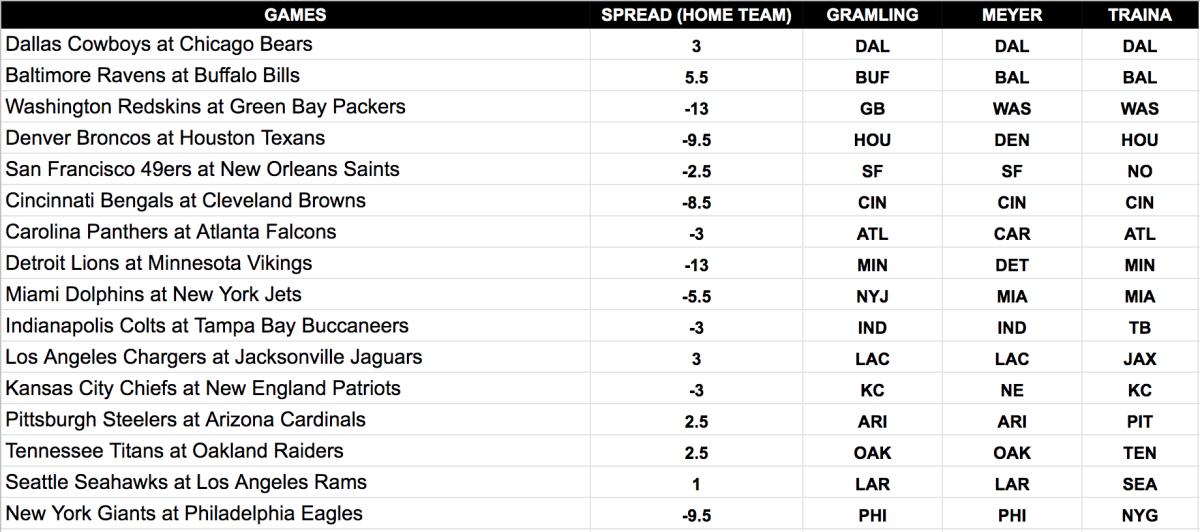1200x532 pixels.
Task: Click the Baltimore Ravens at Buffalo Bills row
Action: click(x=153, y=76)
